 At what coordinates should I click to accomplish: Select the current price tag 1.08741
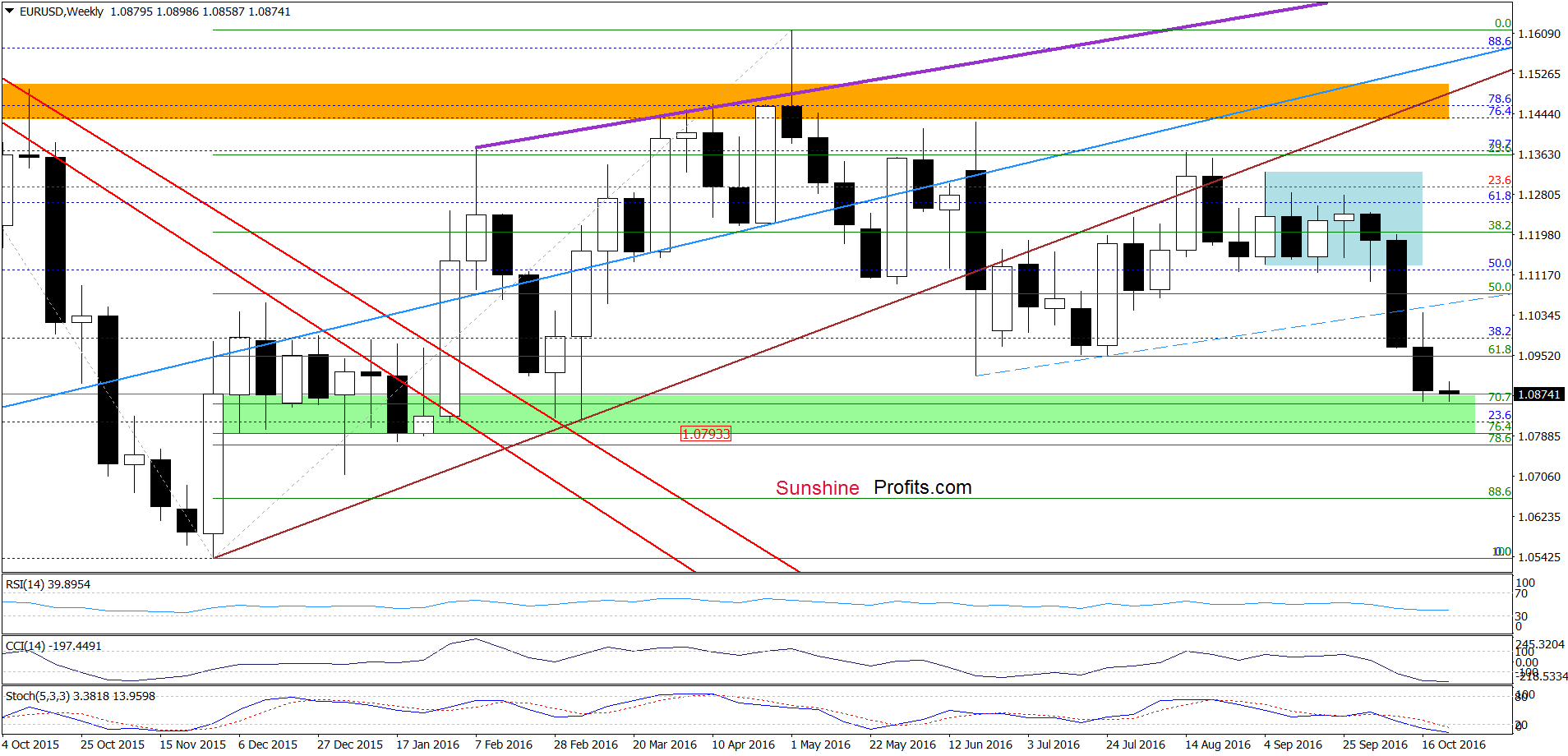pos(1538,394)
